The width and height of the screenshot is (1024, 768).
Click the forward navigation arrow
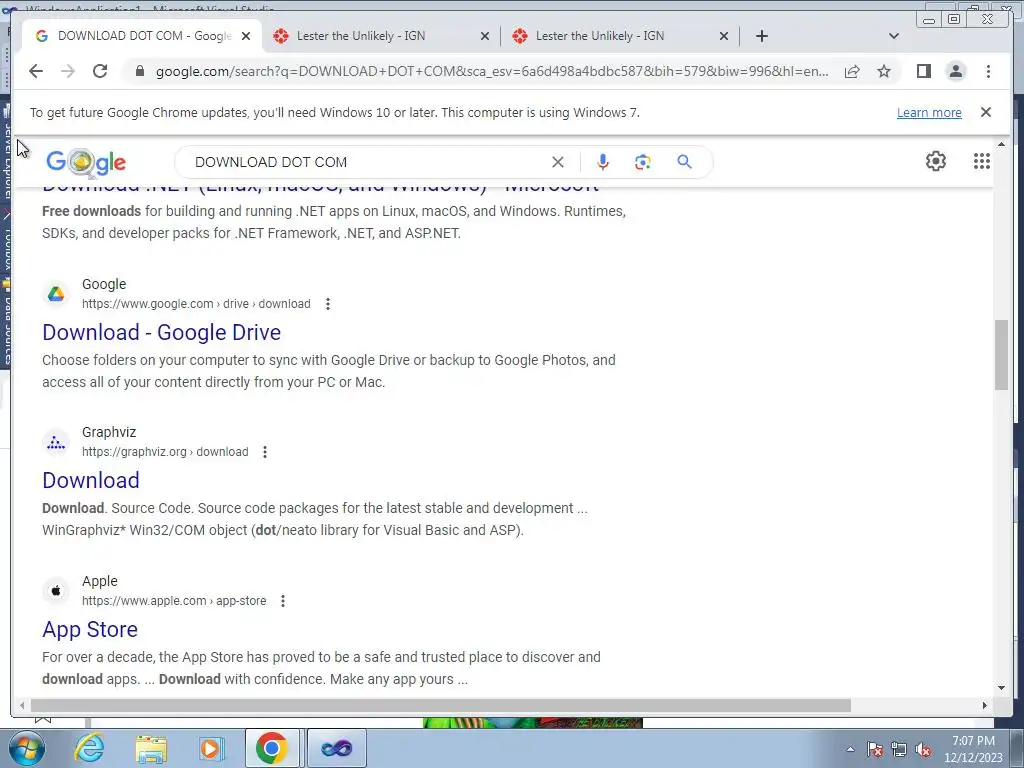68,71
